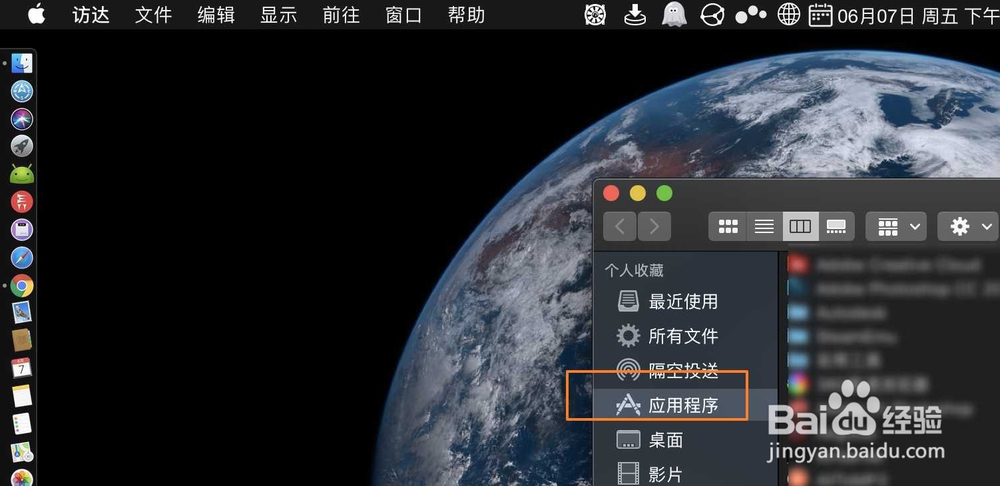
Task: Click the three dots menu bar icon
Action: coord(751,15)
